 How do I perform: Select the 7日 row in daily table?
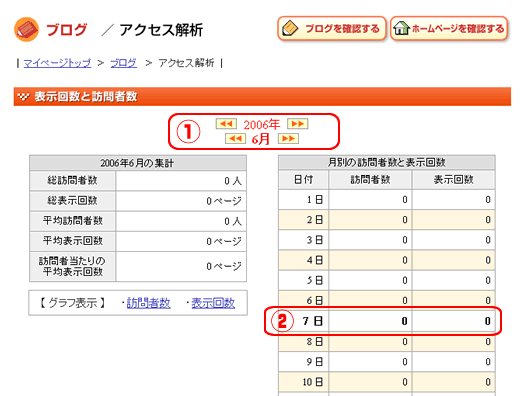[x=387, y=321]
